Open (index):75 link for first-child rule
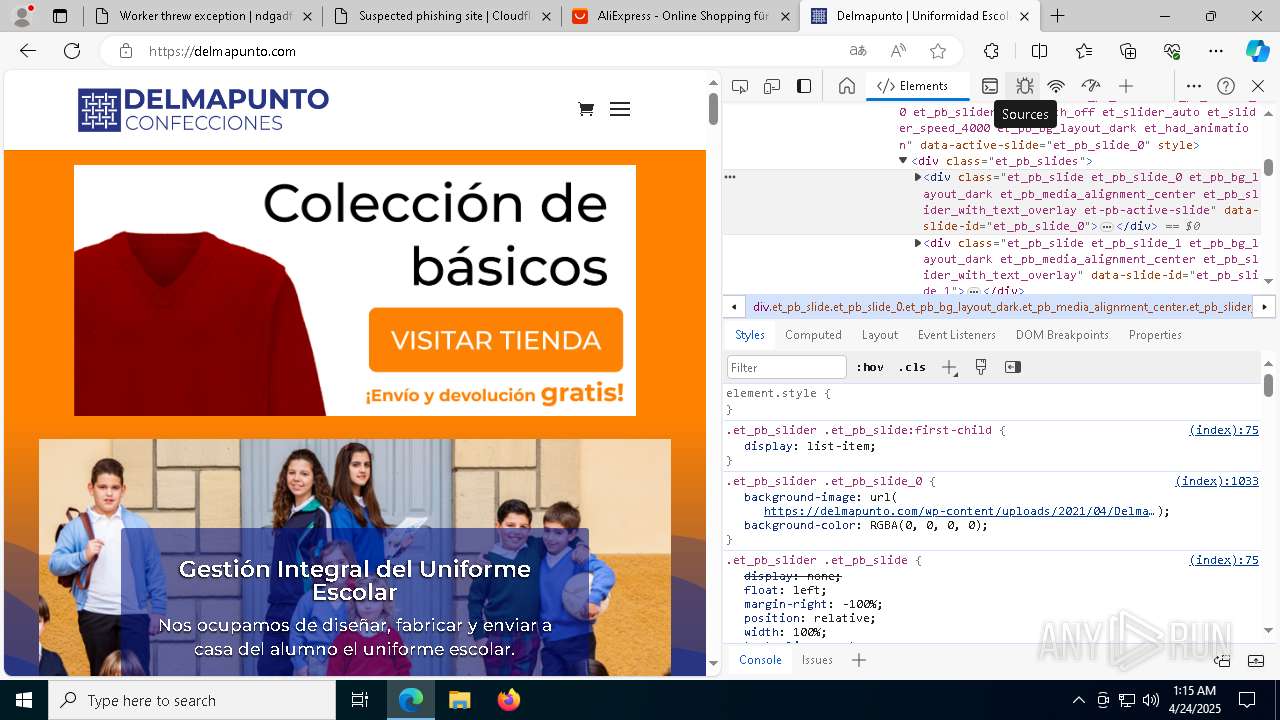 1224,430
